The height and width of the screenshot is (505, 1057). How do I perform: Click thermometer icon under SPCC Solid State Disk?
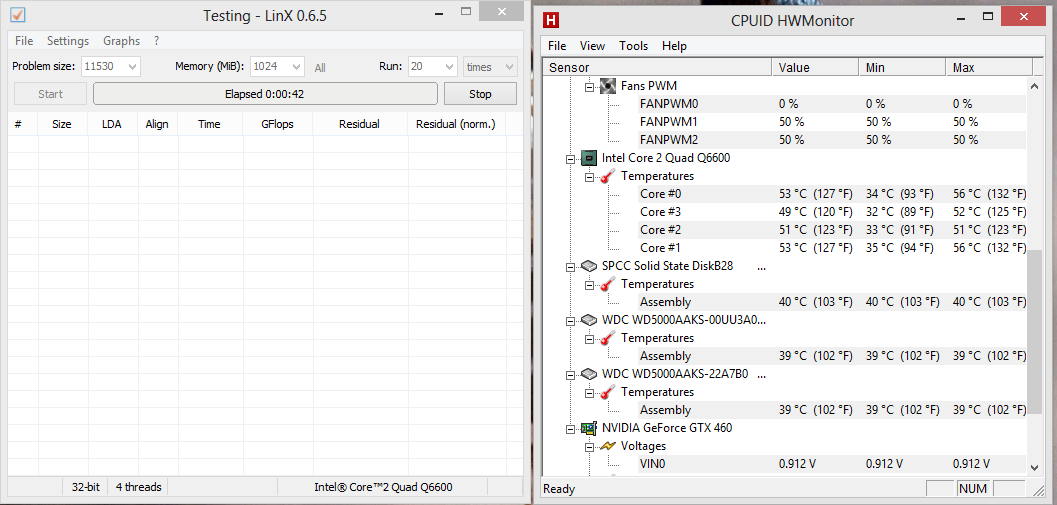pyautogui.click(x=609, y=284)
